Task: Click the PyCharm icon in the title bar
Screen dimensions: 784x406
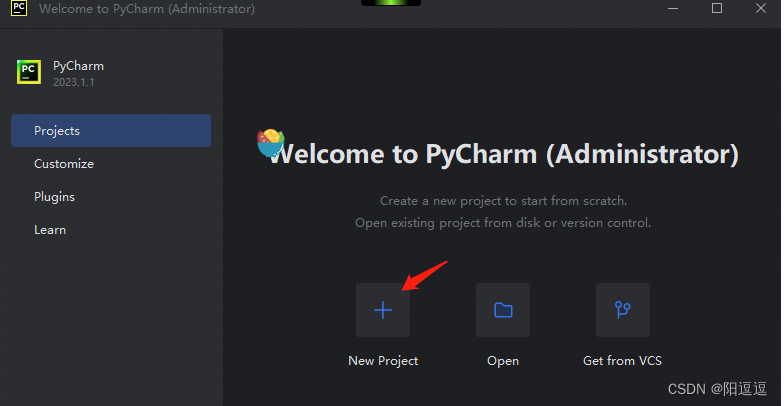Action: tap(18, 8)
